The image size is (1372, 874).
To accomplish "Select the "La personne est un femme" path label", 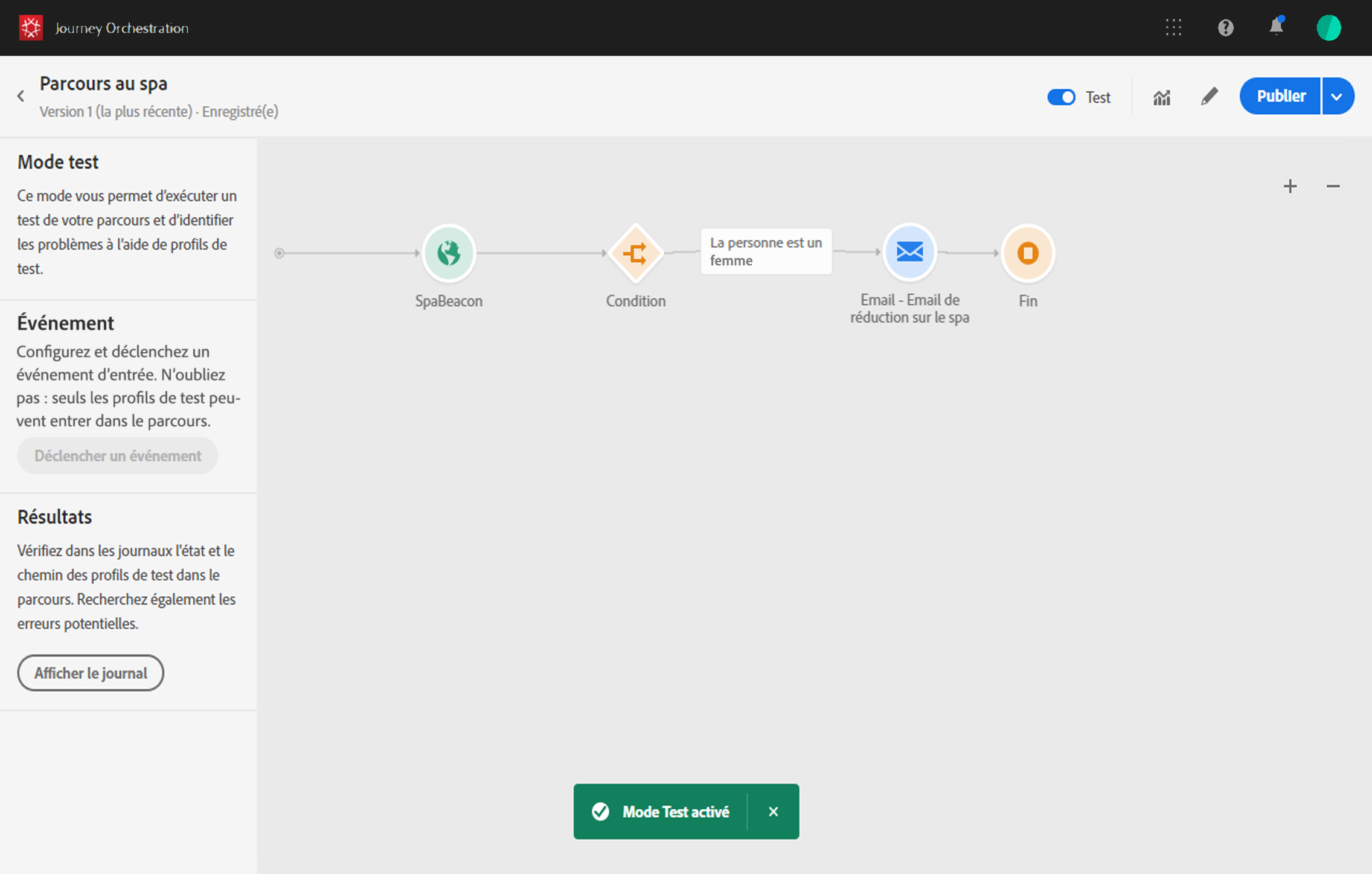I will tap(766, 251).
